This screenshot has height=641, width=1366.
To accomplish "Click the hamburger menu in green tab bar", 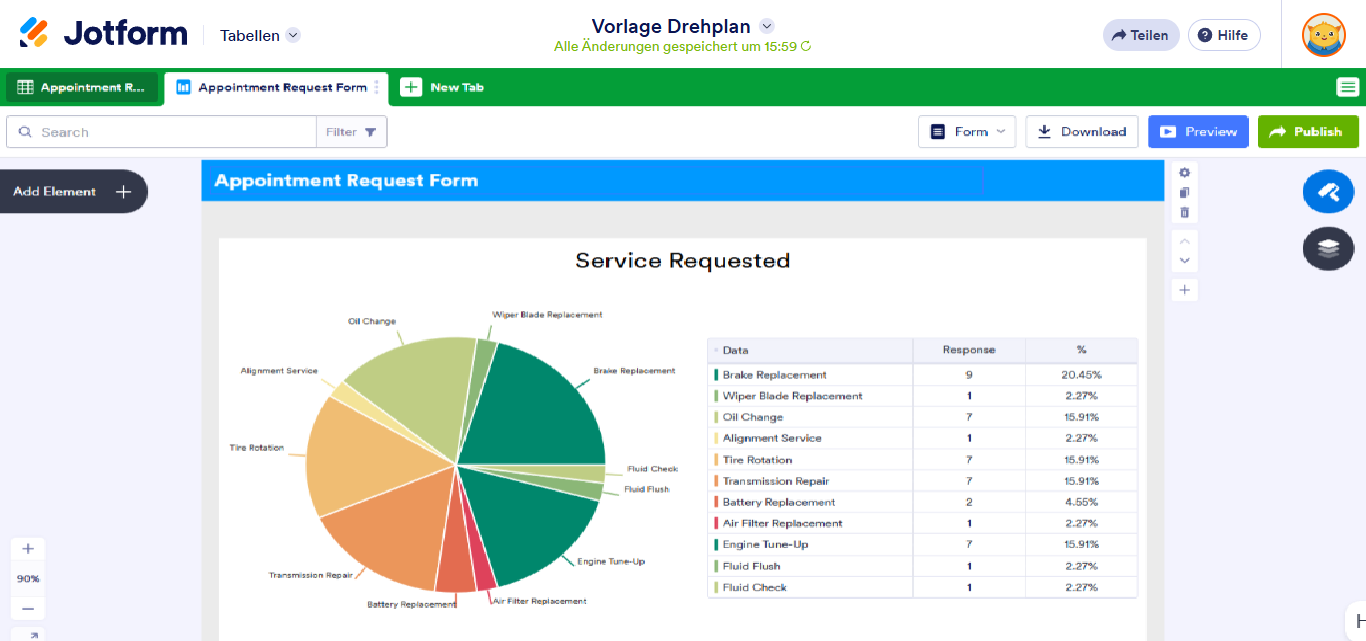I will click(x=1347, y=87).
